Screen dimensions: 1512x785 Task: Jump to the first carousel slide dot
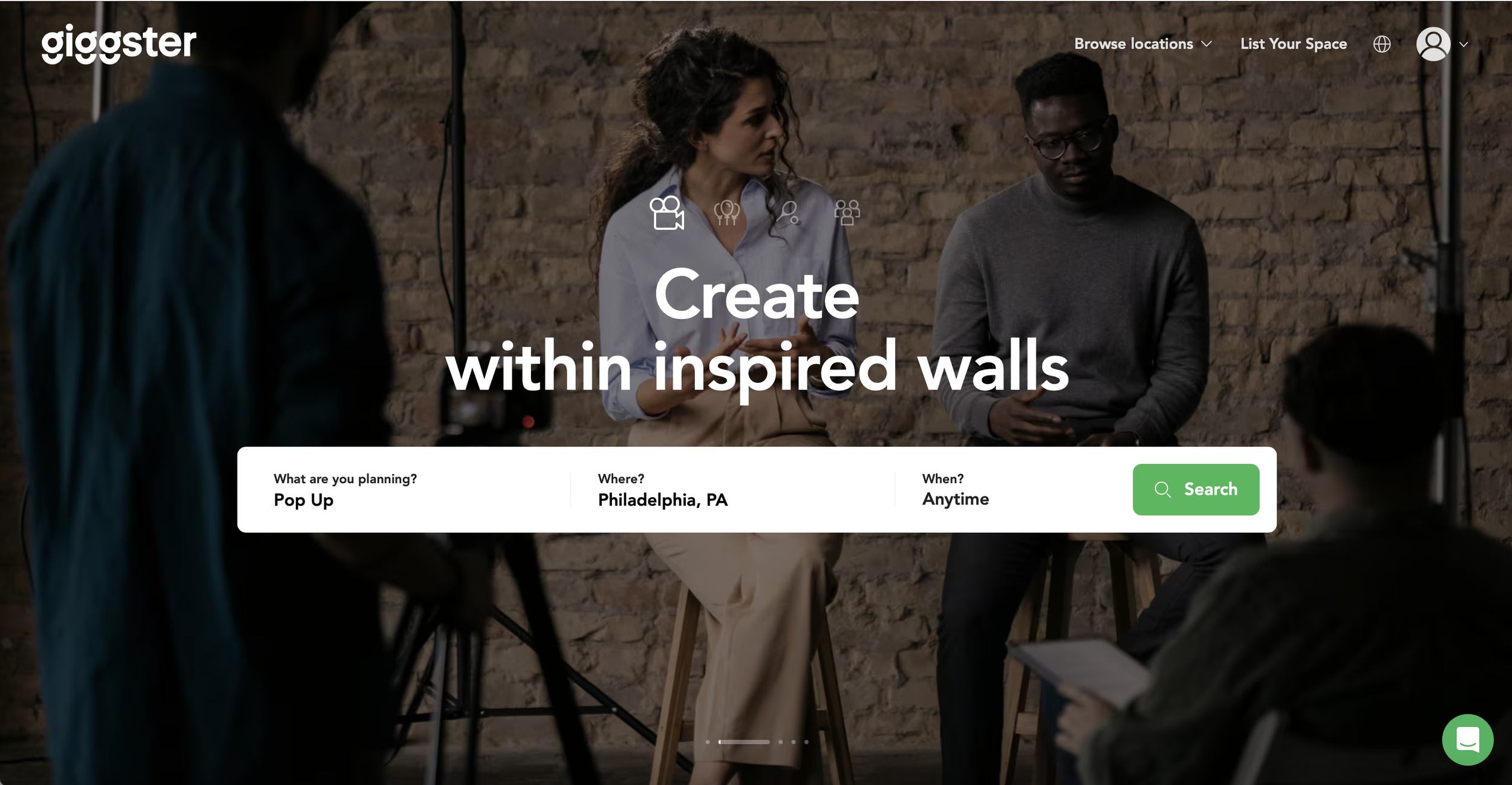[708, 742]
